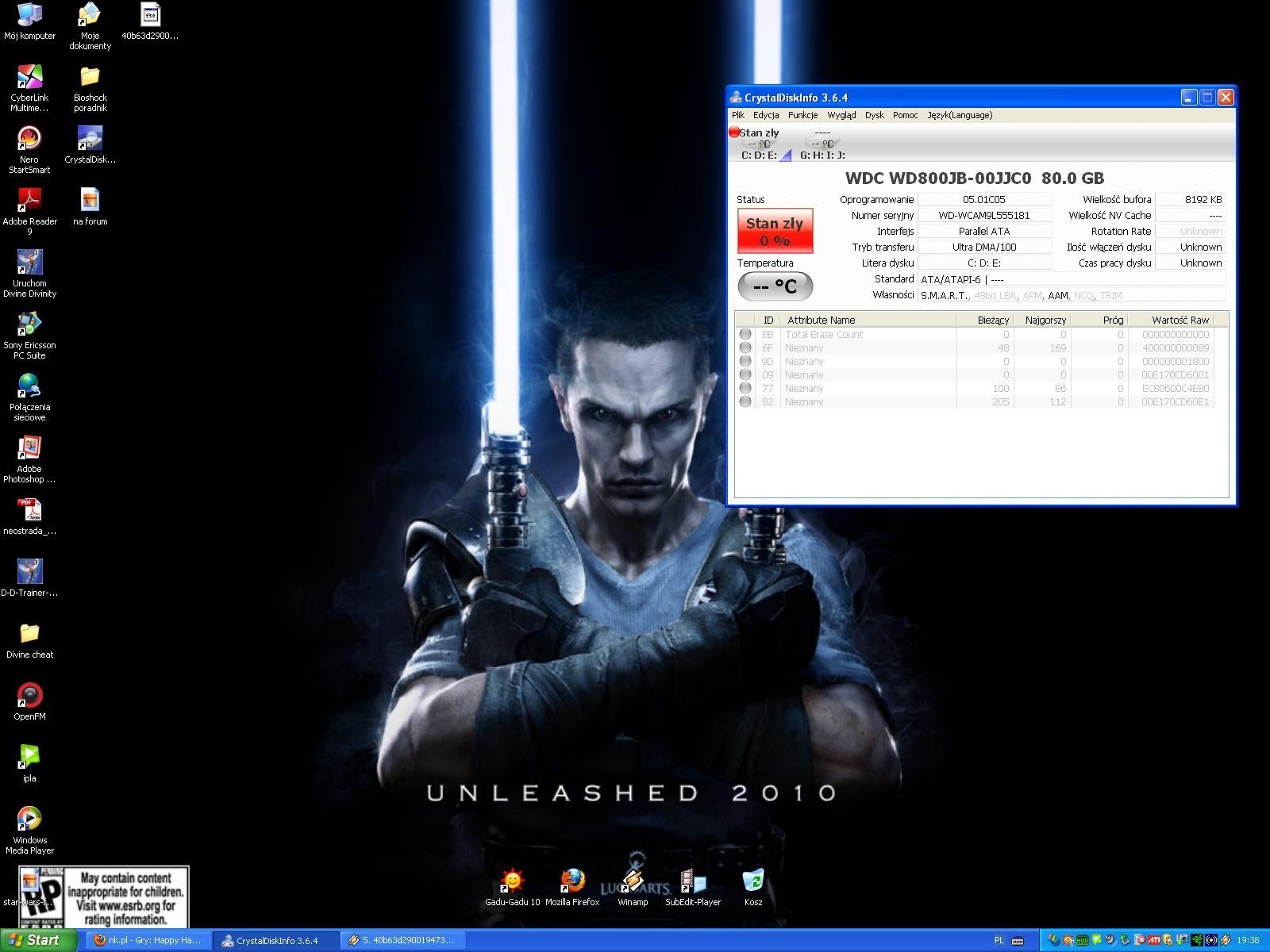This screenshot has height=952, width=1270.
Task: Switch to nk.pl Firefox taskbar window
Action: (x=148, y=940)
